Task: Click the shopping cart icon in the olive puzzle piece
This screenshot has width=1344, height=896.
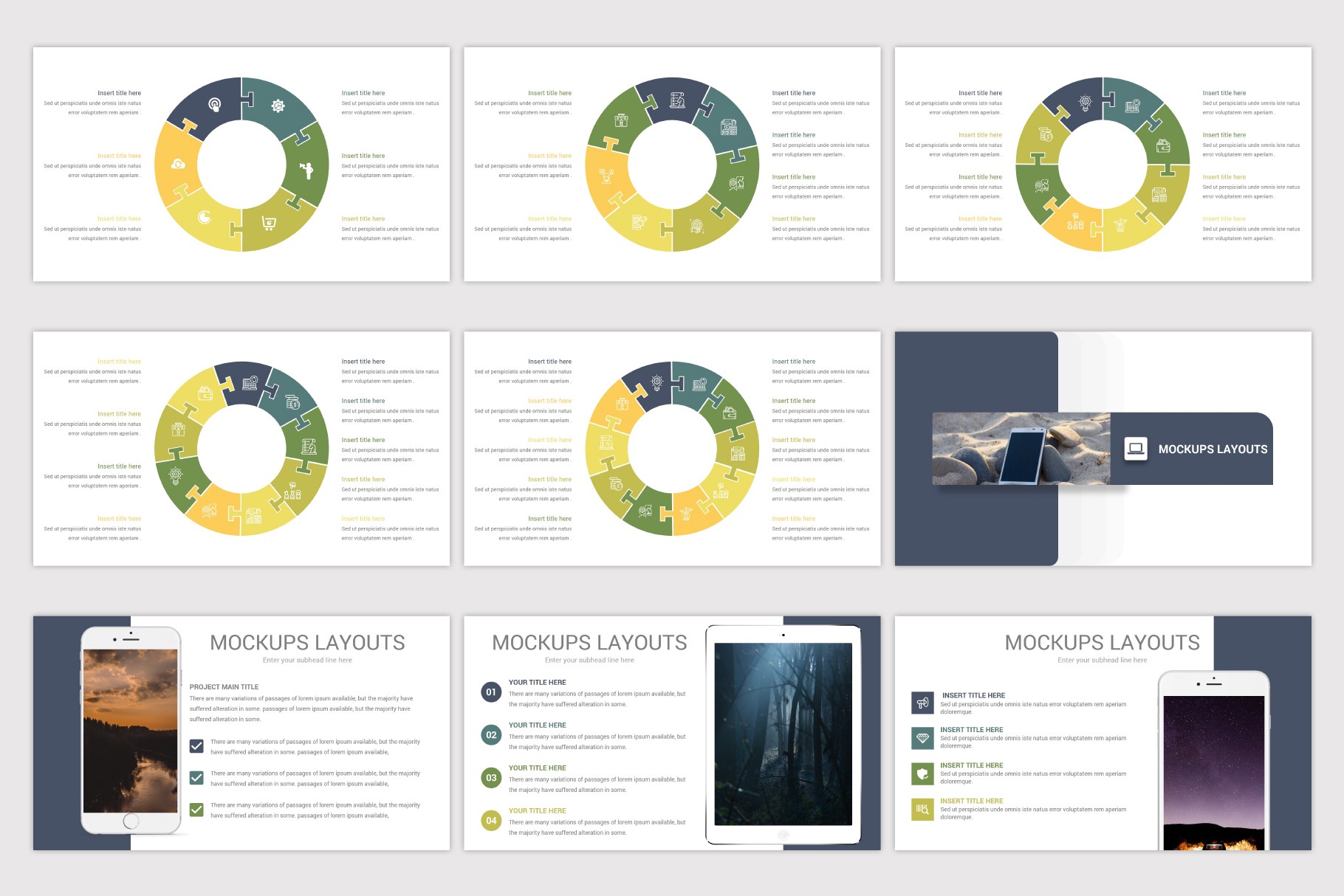Action: pyautogui.click(x=269, y=224)
